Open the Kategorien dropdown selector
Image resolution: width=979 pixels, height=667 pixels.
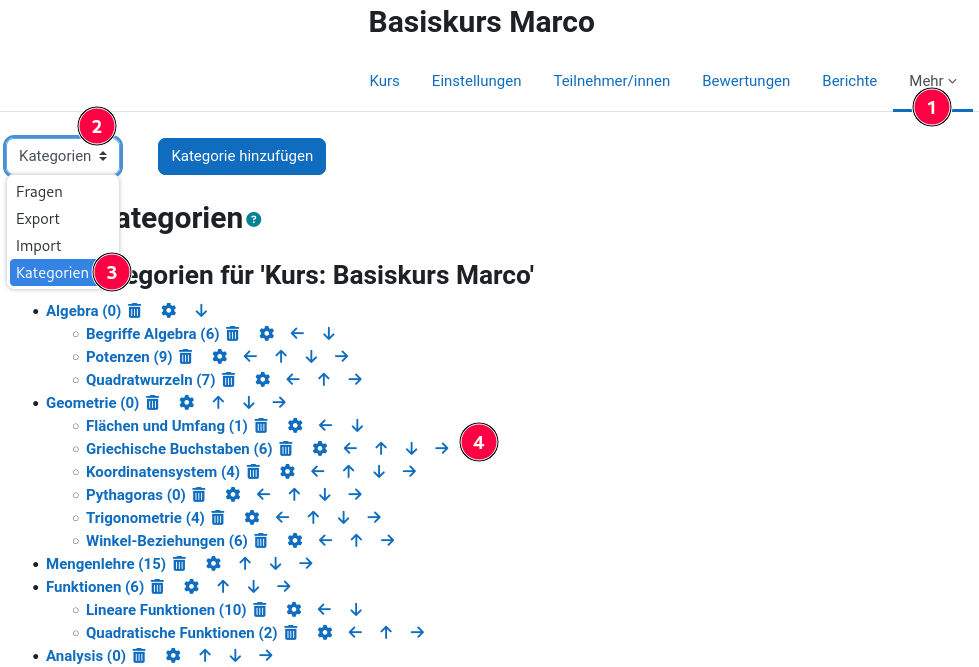point(63,156)
